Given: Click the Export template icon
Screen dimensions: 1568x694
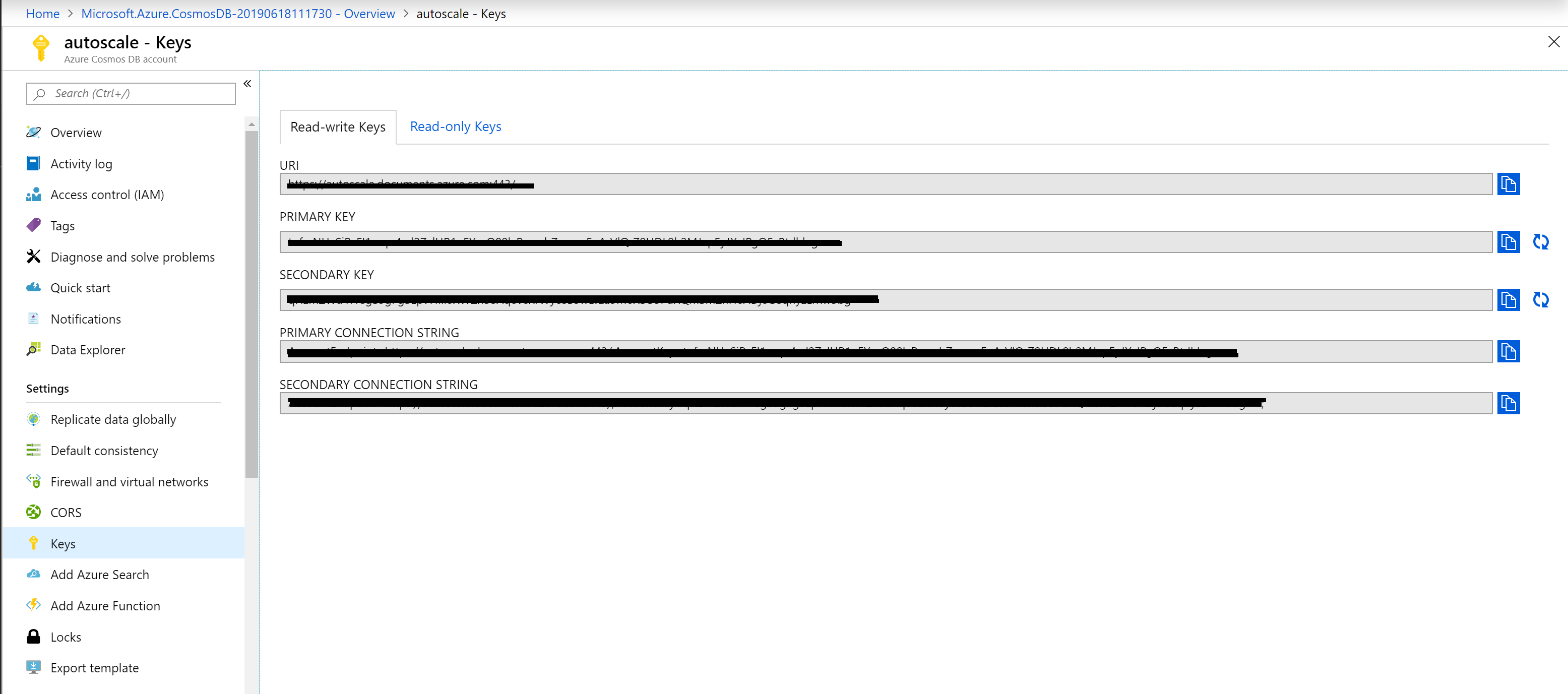Looking at the screenshot, I should tap(33, 667).
